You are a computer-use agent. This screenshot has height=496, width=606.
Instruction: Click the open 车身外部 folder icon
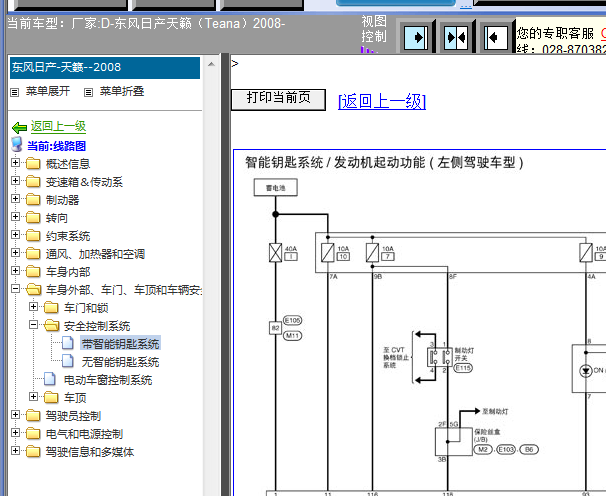34,289
